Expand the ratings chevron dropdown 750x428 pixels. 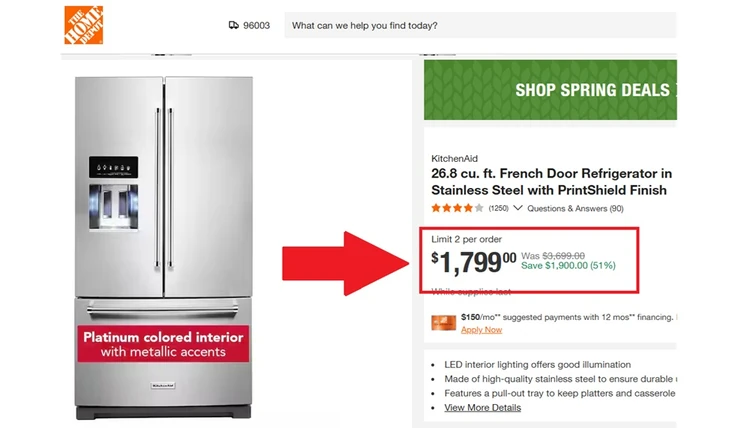(x=518, y=208)
